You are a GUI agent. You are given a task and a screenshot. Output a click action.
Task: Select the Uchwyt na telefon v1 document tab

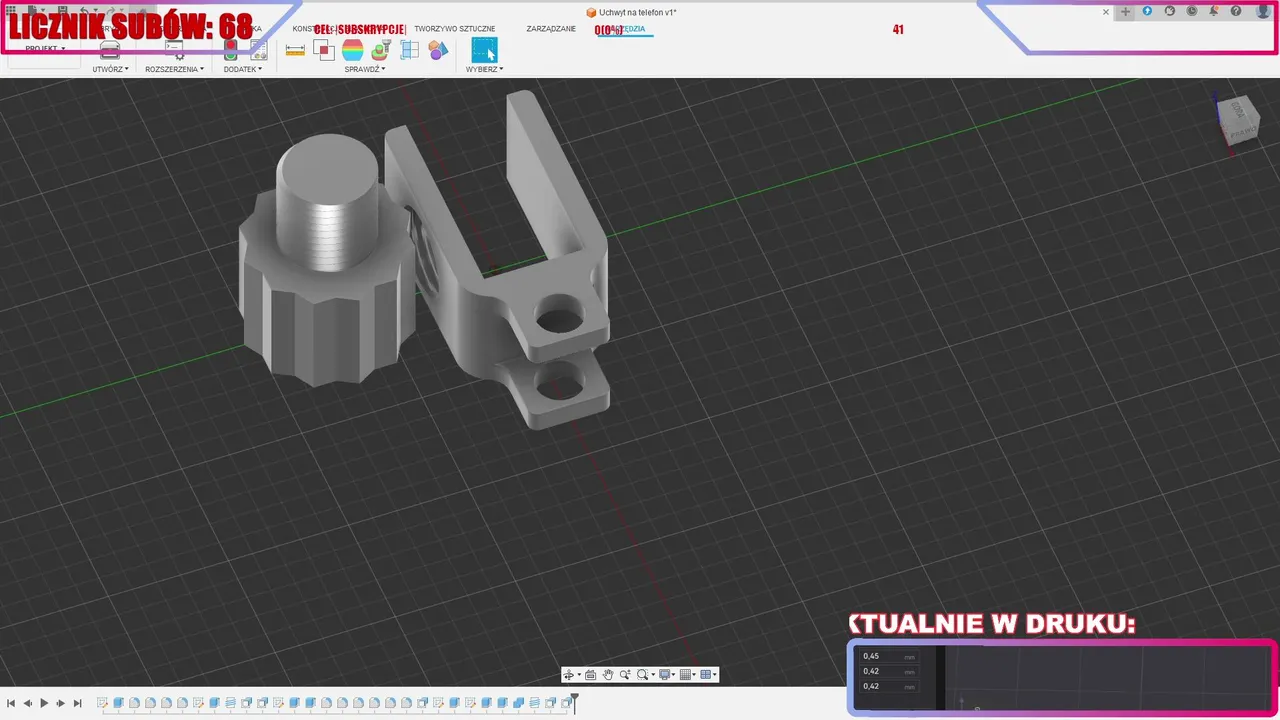point(631,12)
